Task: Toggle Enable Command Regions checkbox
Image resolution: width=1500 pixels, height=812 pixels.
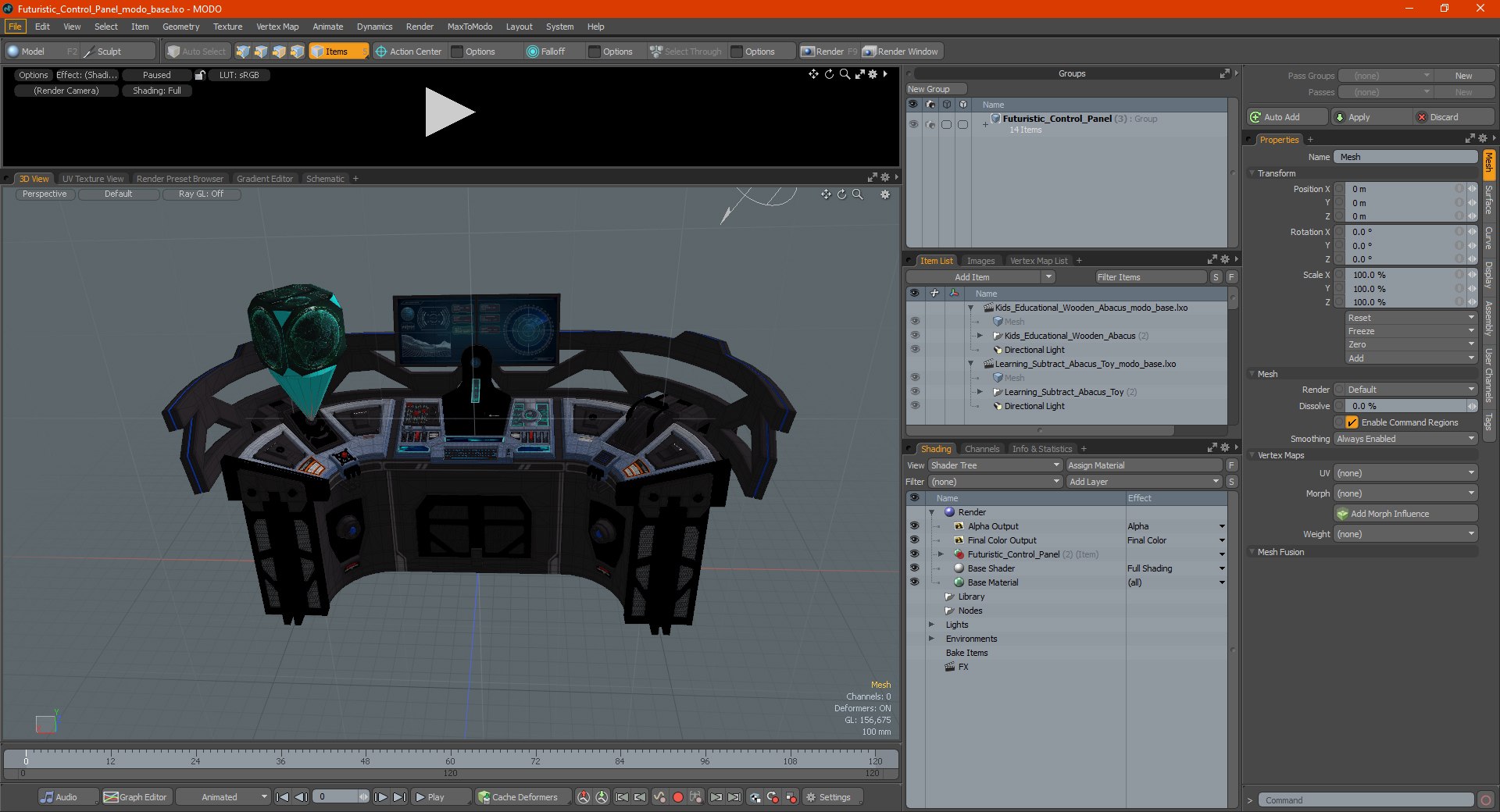Action: coord(1352,422)
